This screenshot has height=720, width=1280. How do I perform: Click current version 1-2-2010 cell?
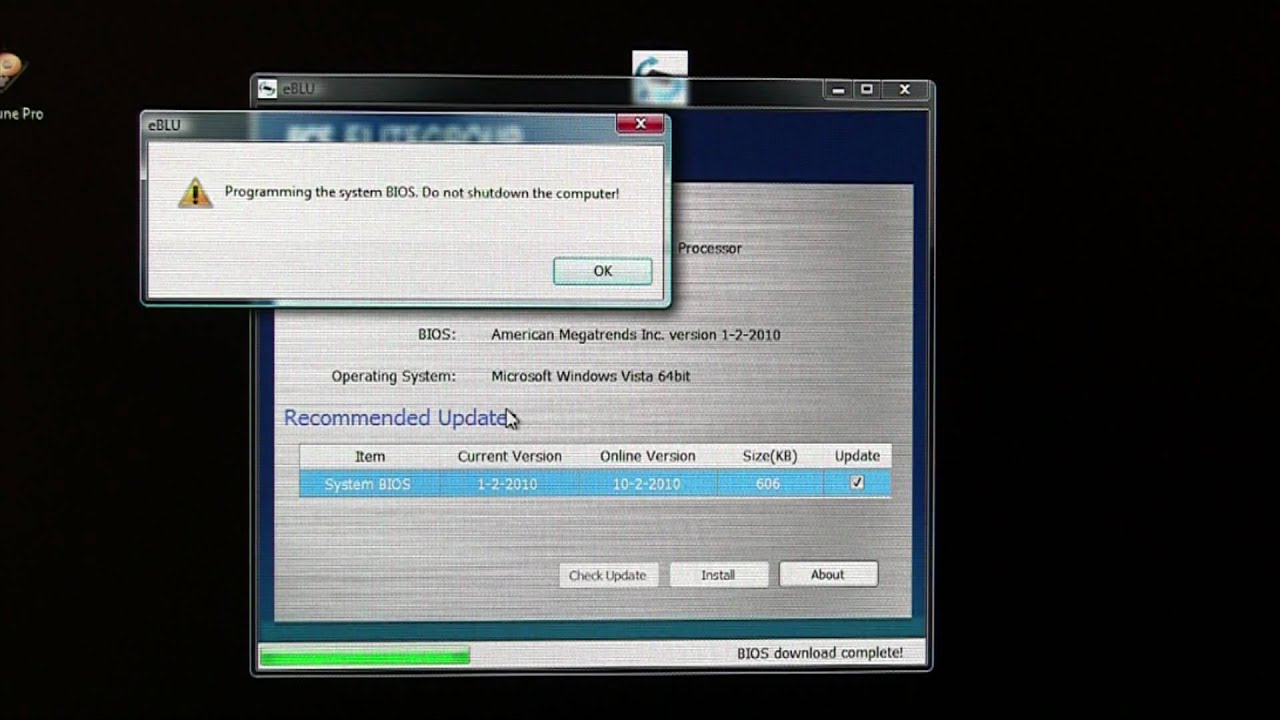tap(507, 484)
